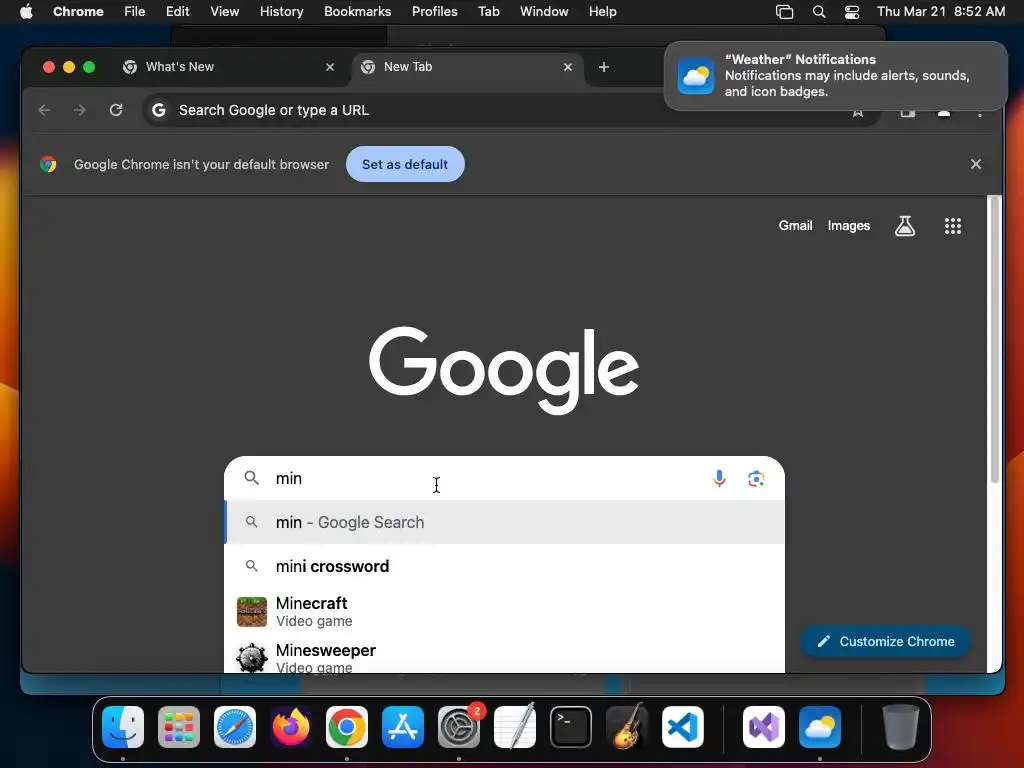Click the Chrome icon in dock
1024x768 pixels.
tap(347, 727)
